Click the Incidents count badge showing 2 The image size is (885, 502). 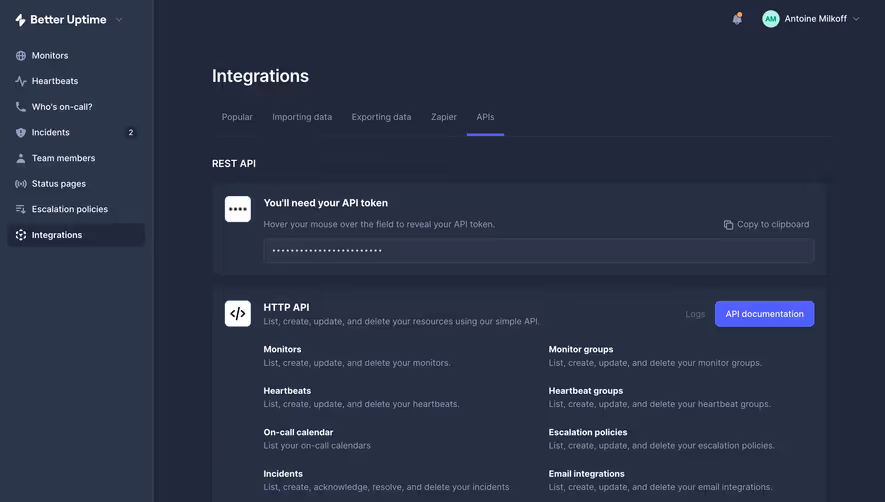[x=130, y=132]
